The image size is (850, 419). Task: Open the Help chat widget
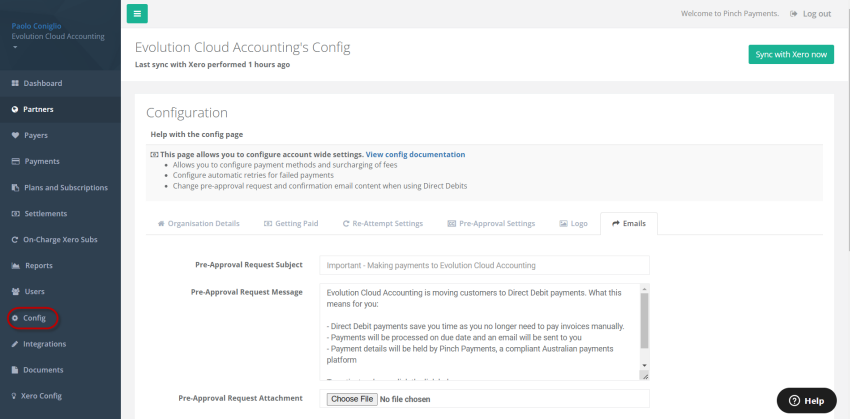point(807,401)
